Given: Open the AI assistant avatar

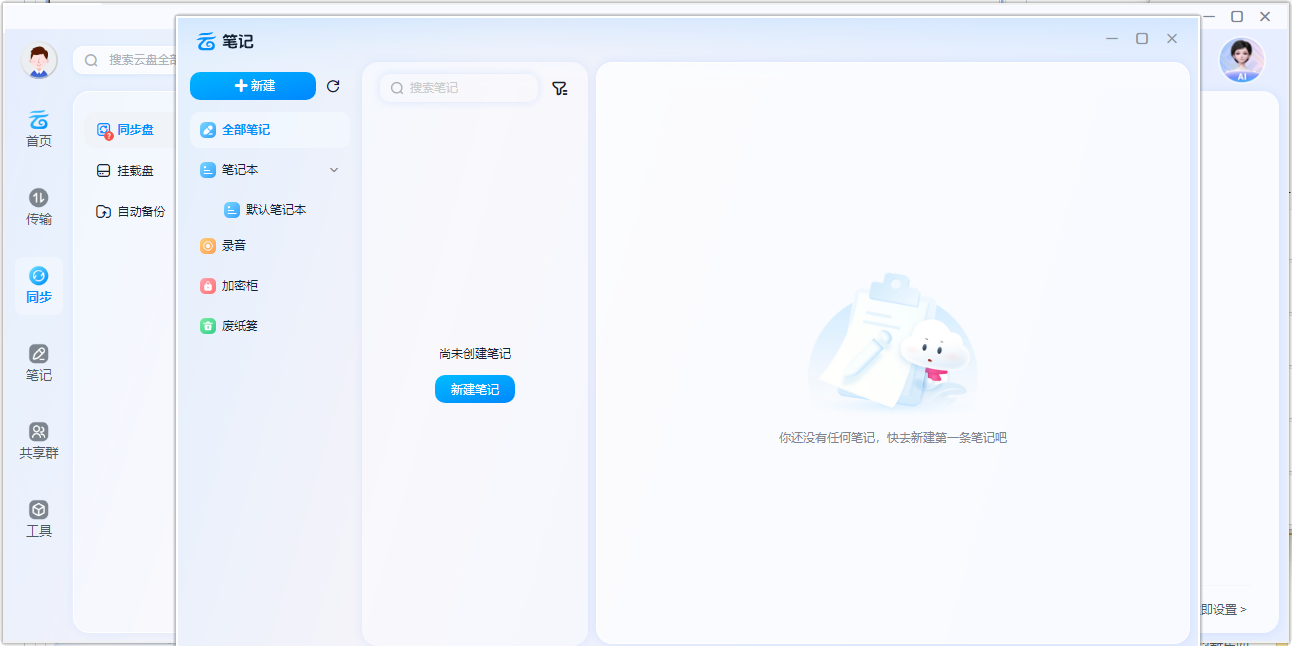Looking at the screenshot, I should coord(1242,60).
